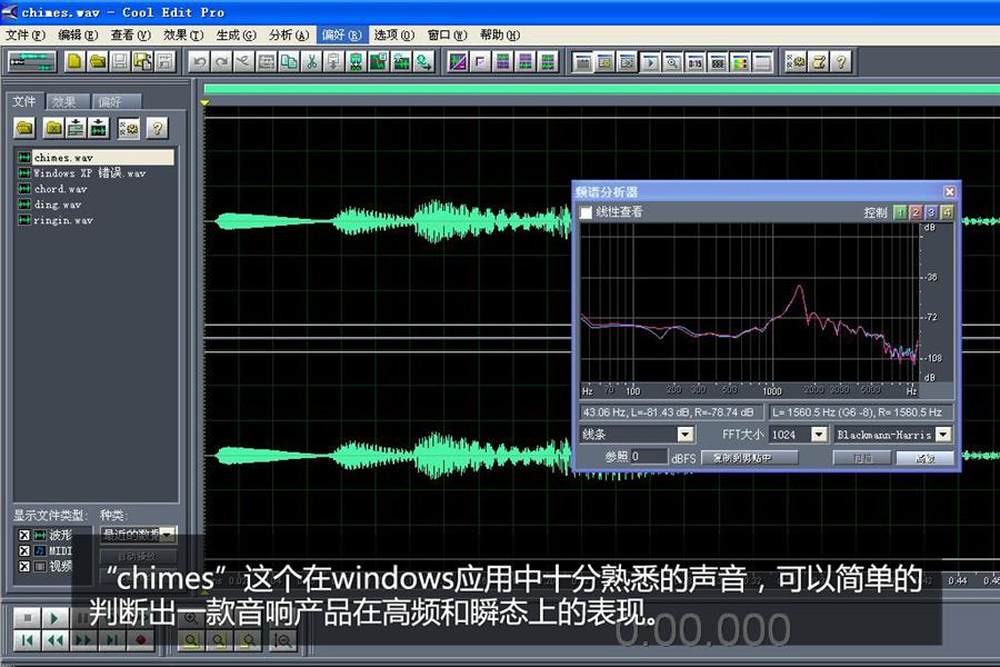The width and height of the screenshot is (1000, 667).
Task: Select hold button 3 in frequency analyzer
Action: click(x=930, y=212)
